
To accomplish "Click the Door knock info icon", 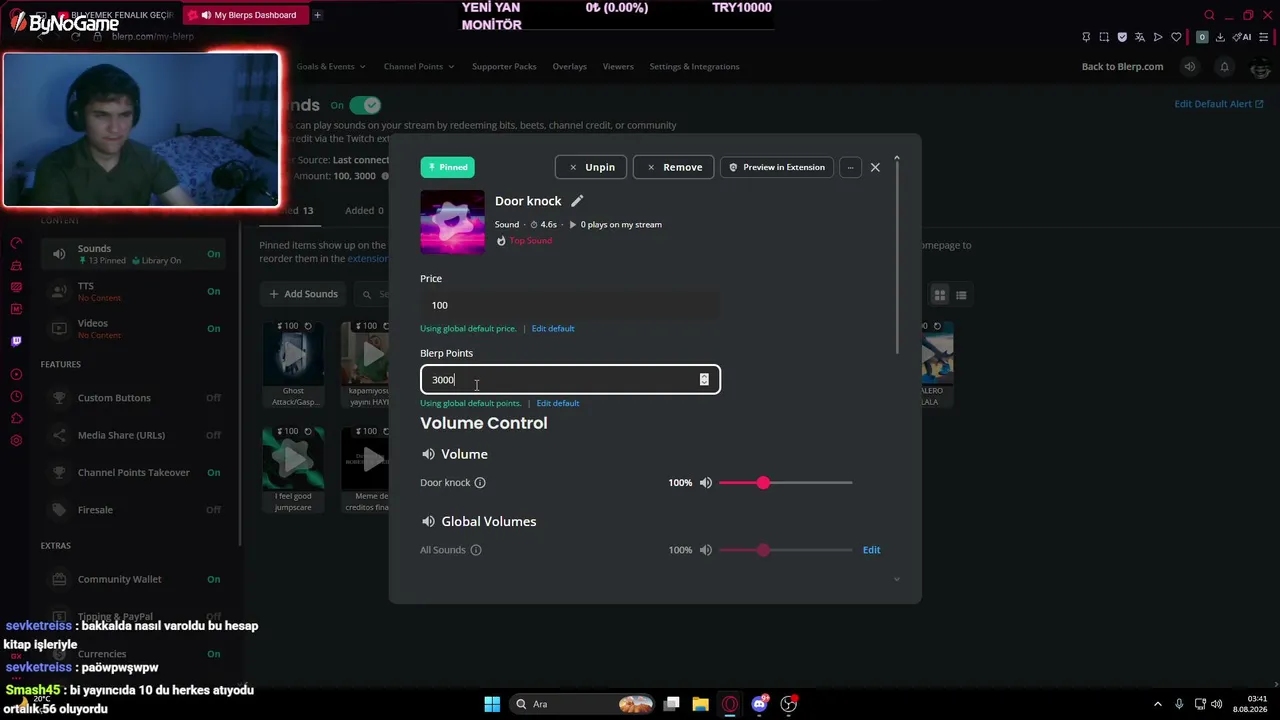I will 480,483.
